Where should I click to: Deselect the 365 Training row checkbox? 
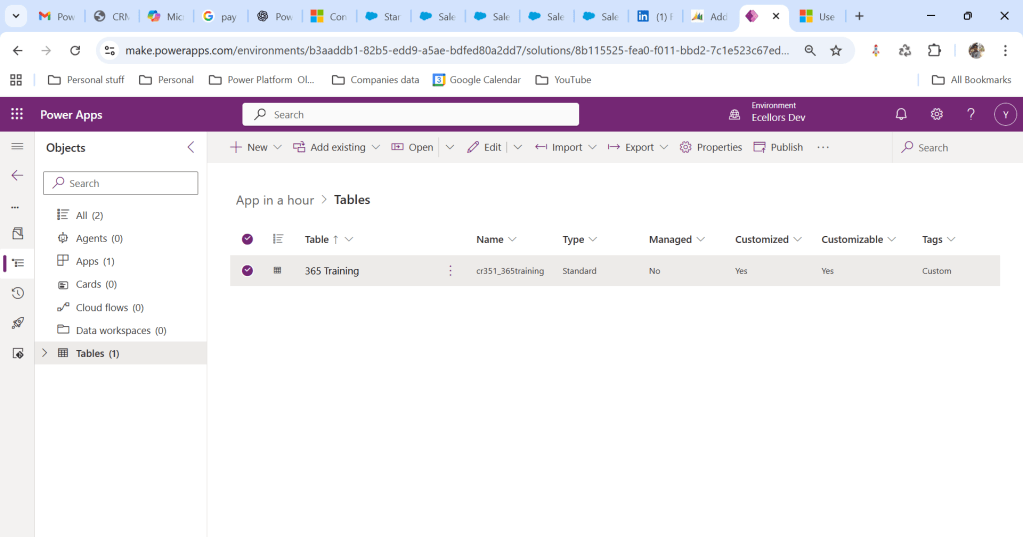(x=247, y=271)
